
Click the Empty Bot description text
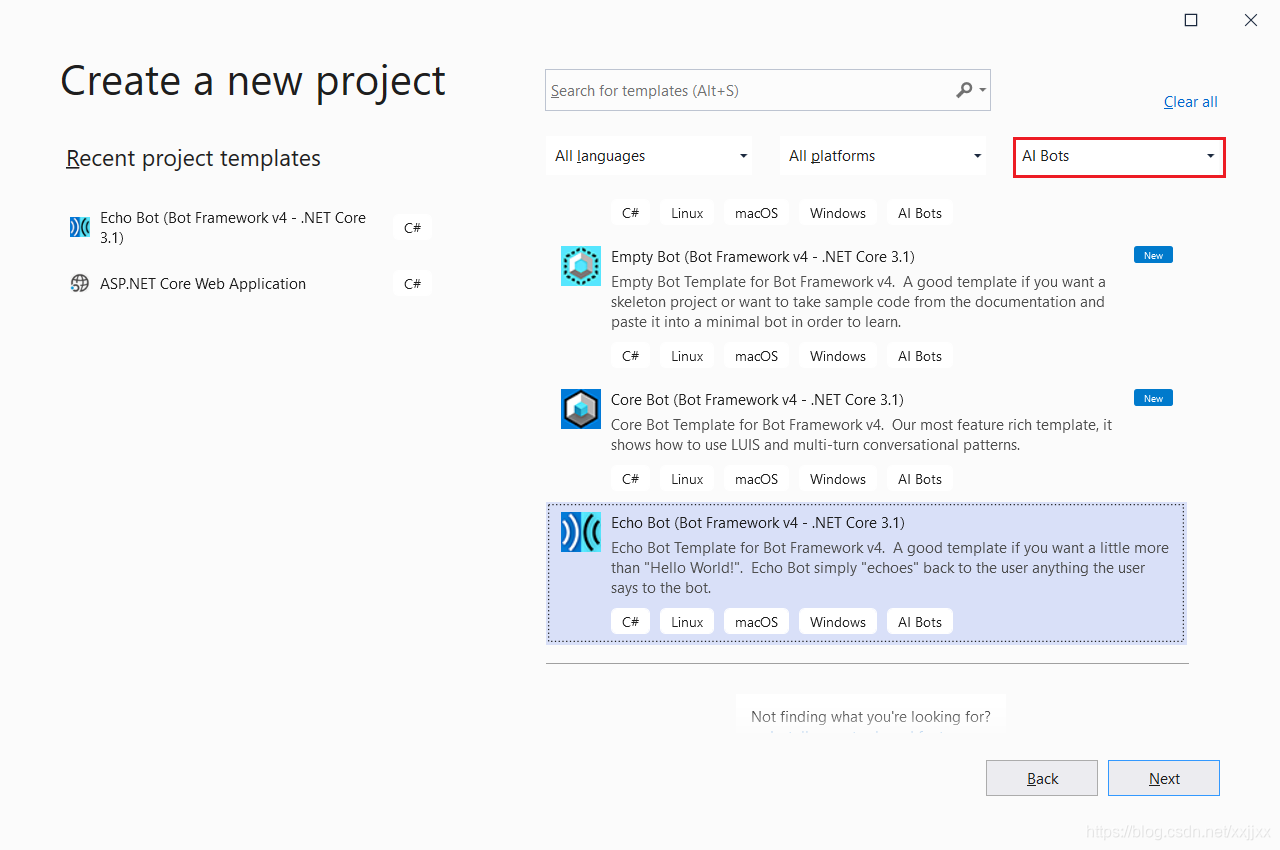point(858,302)
